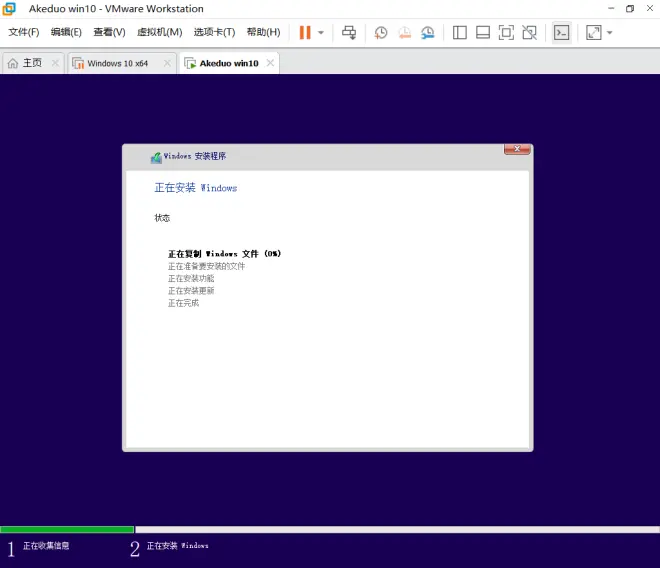This screenshot has width=660, height=568.
Task: Take a snapshot of this virtual machine
Action: [381, 32]
